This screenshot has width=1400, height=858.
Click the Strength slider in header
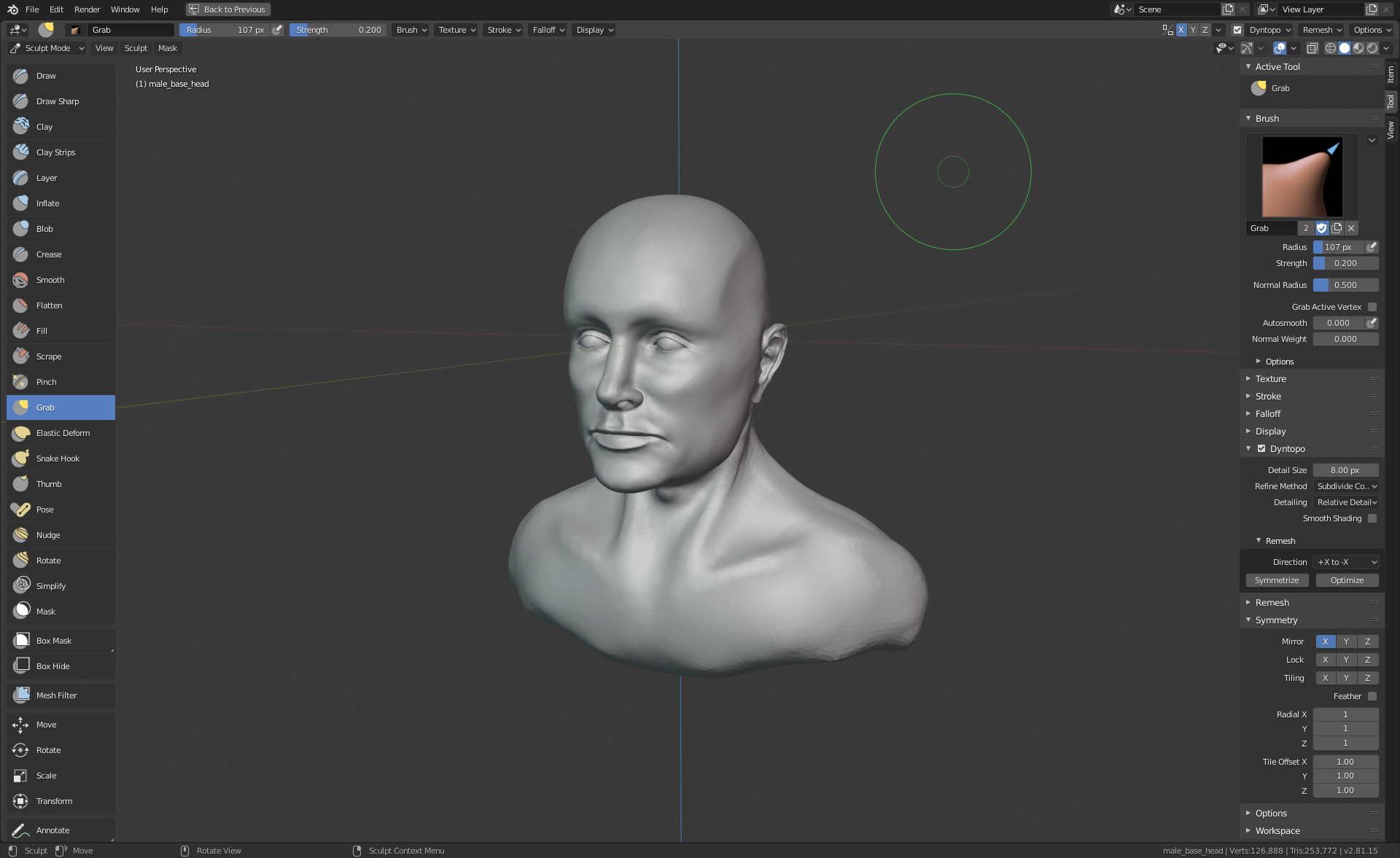coord(338,30)
